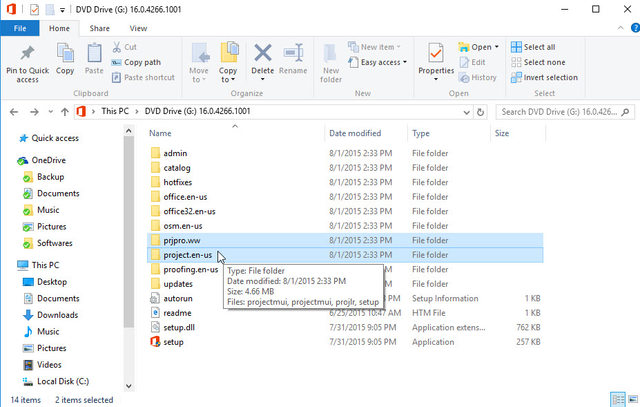Expand the Delete options arrow
This screenshot has width=640, height=407.
click(262, 80)
